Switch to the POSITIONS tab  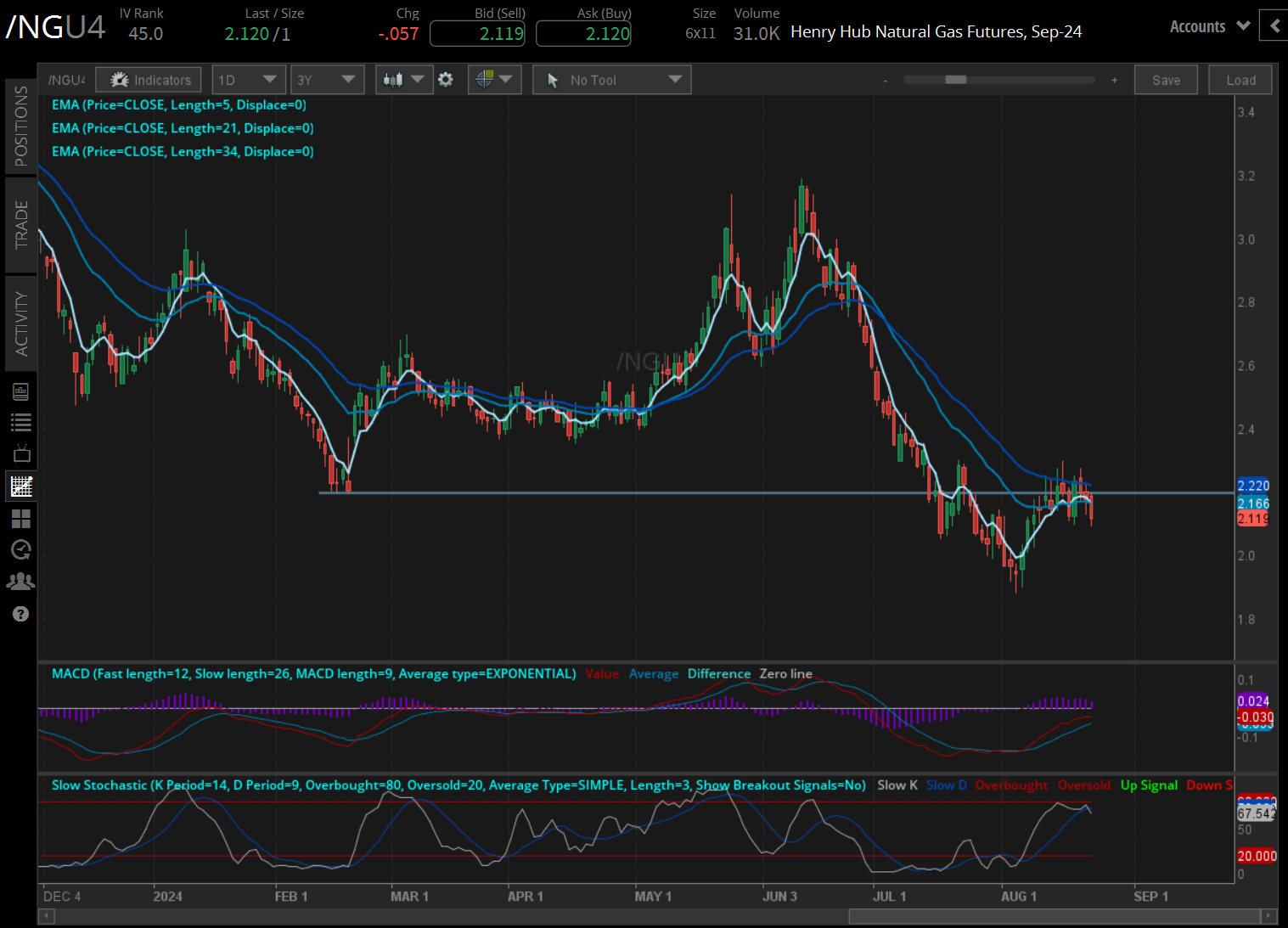[21, 127]
